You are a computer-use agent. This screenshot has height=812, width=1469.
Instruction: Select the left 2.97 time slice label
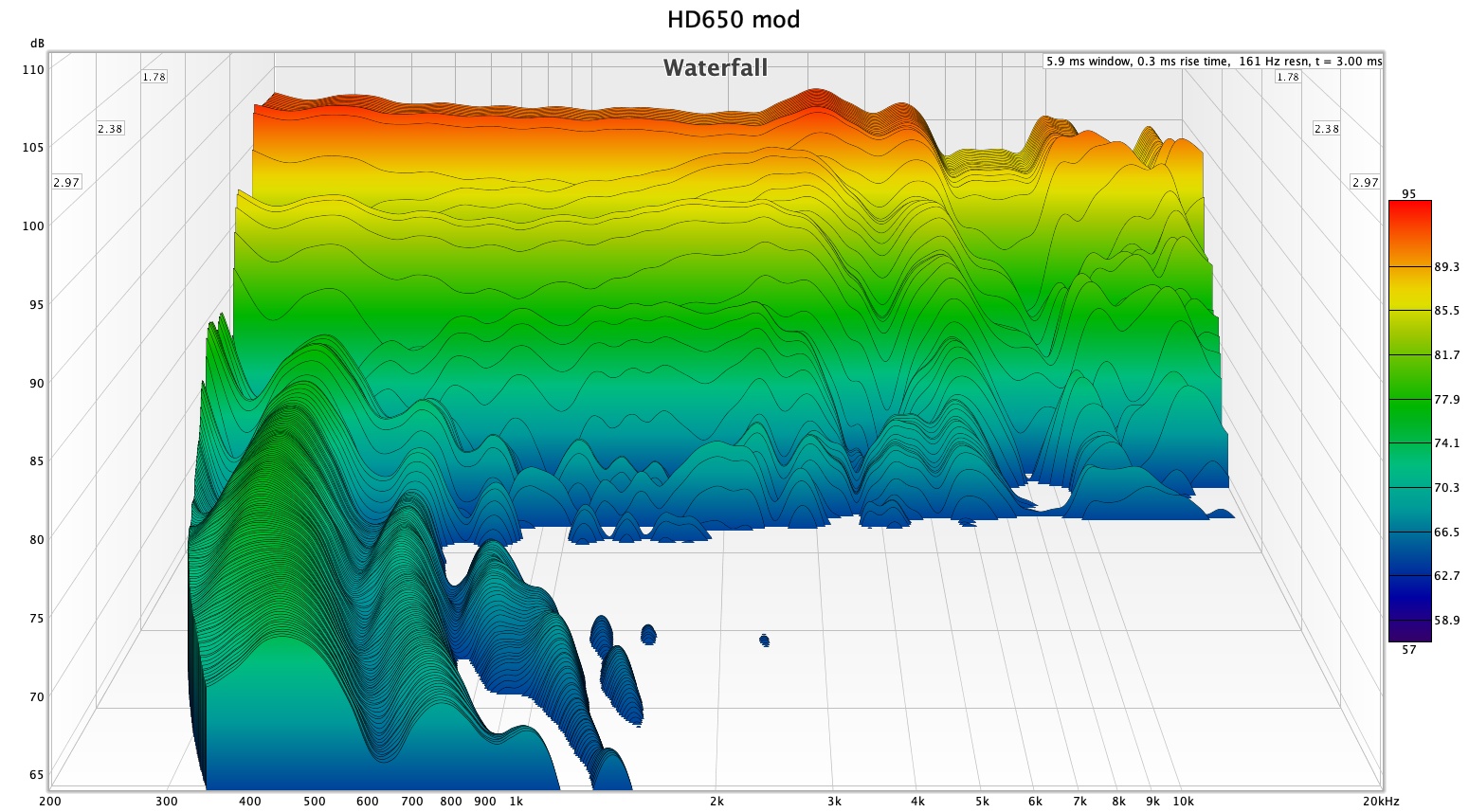66,182
